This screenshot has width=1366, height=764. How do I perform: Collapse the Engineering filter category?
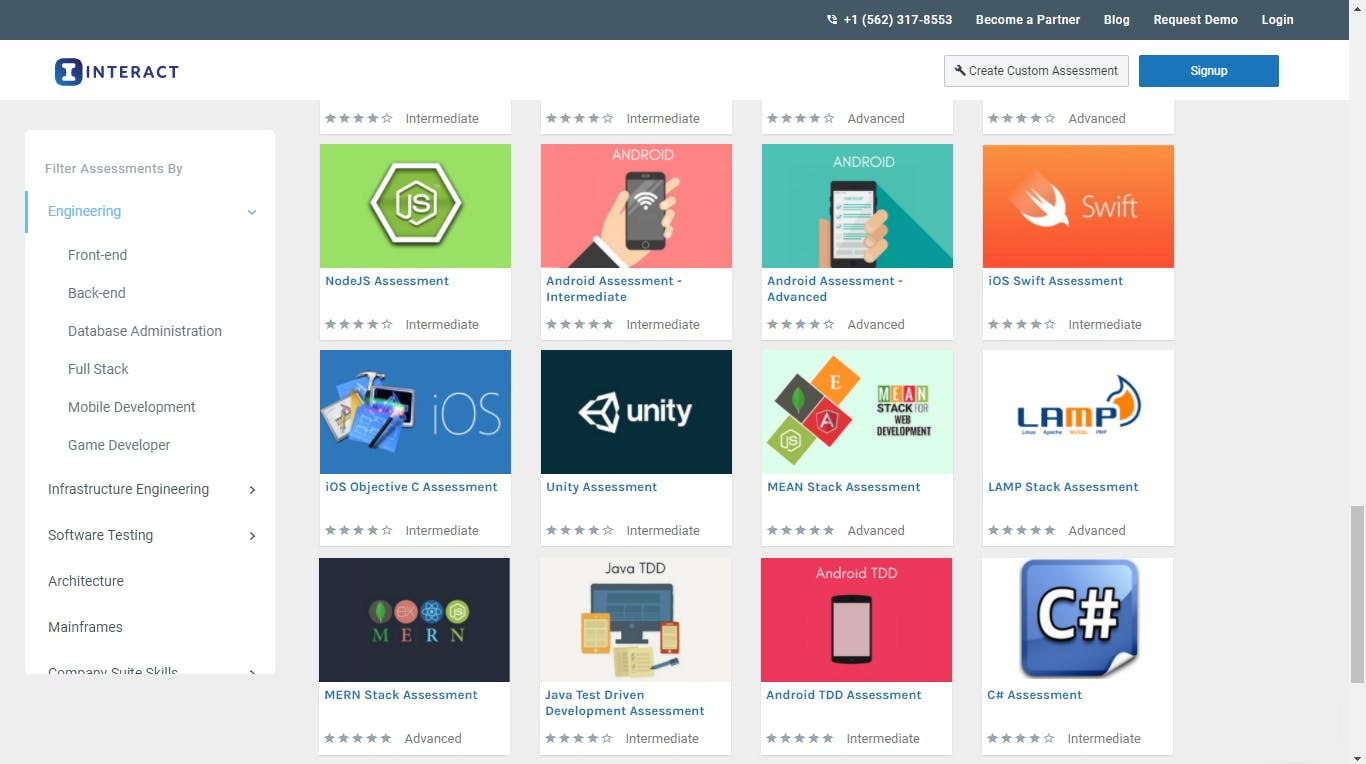click(252, 212)
